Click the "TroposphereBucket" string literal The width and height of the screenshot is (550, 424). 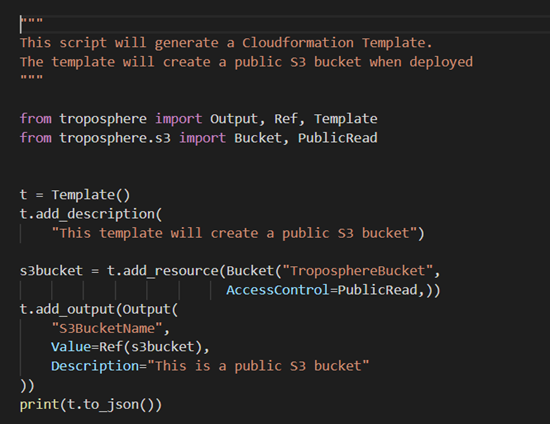click(x=358, y=271)
